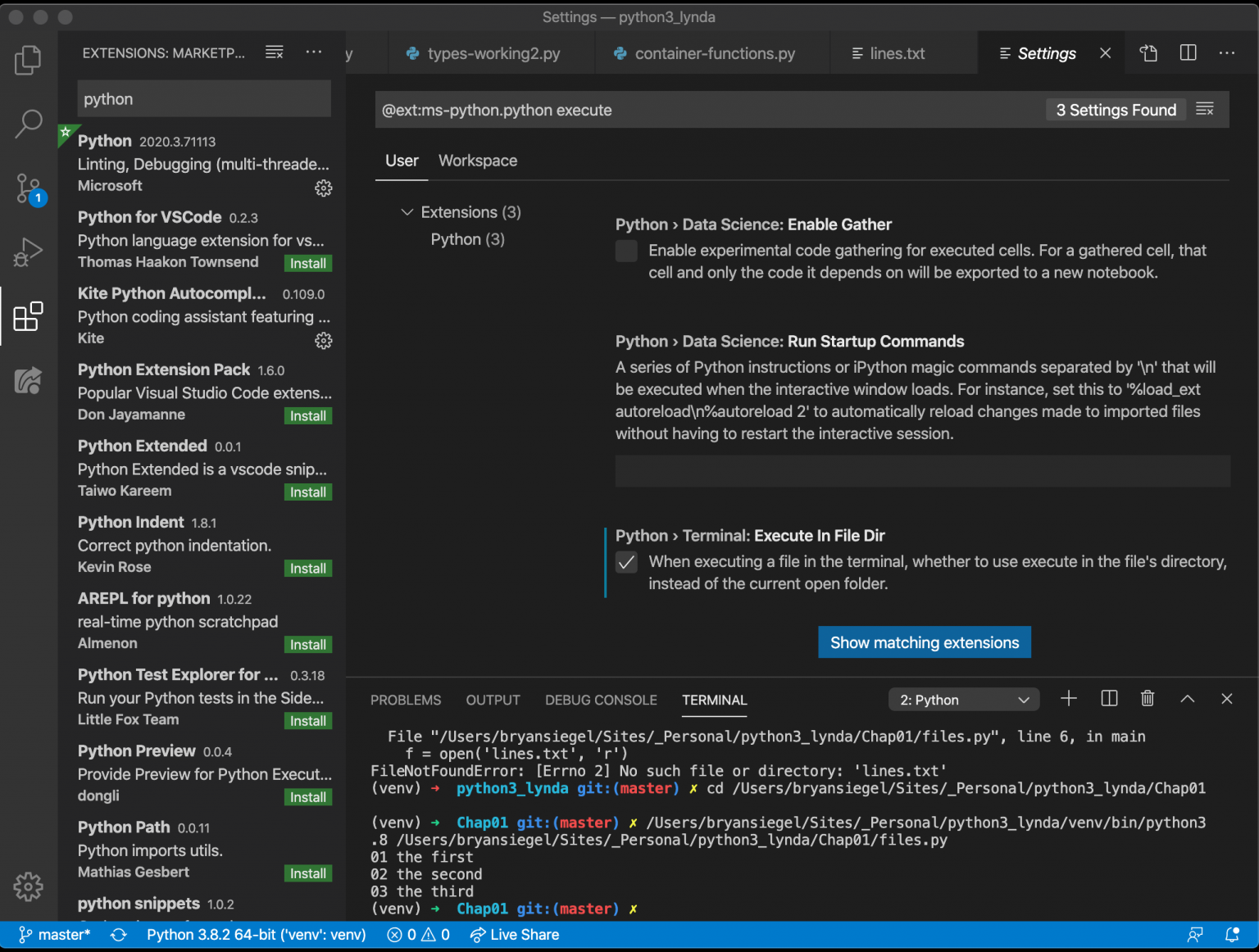Clear extensions search results icon
Image resolution: width=1259 pixels, height=952 pixels.
[x=275, y=52]
